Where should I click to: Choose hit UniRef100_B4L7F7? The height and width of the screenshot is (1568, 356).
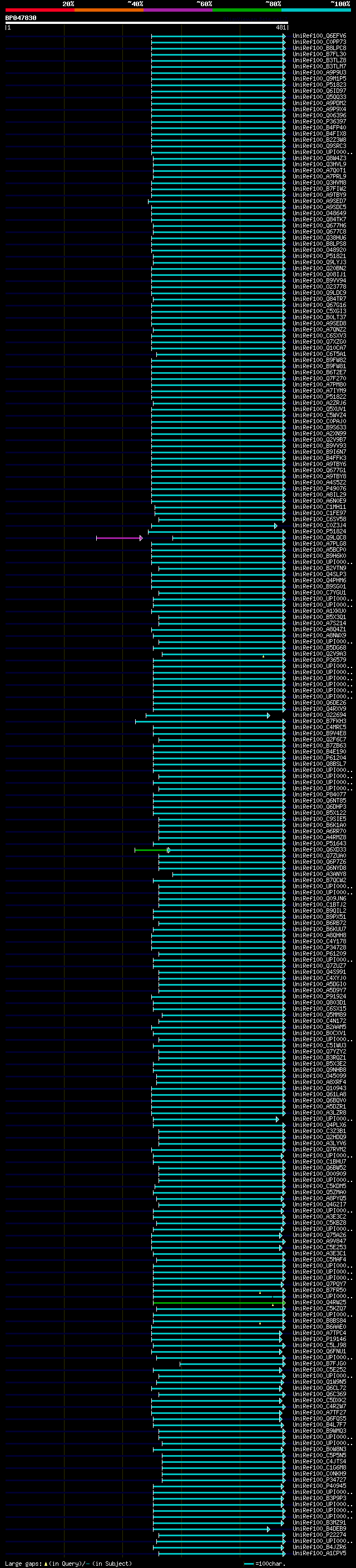pyautogui.click(x=319, y=1425)
